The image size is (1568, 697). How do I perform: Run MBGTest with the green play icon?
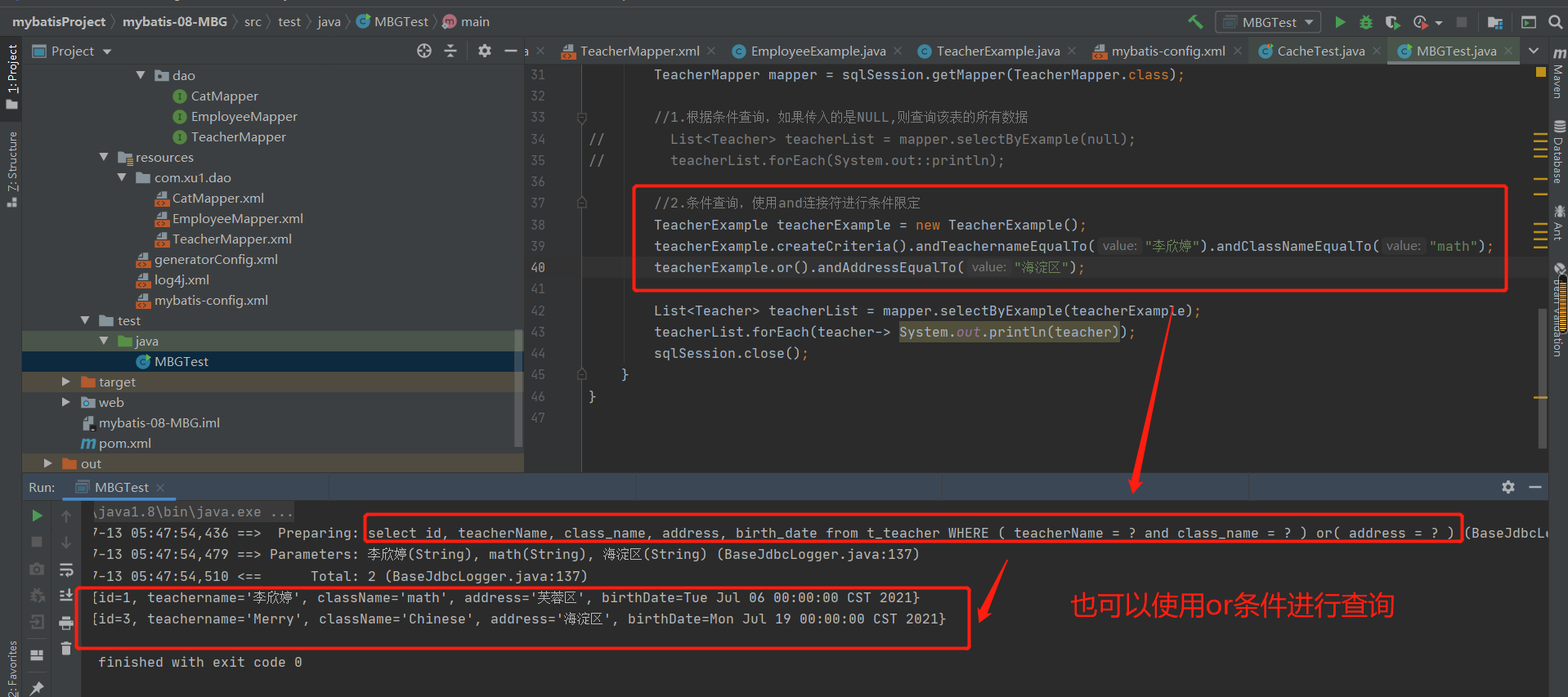pyautogui.click(x=1340, y=22)
